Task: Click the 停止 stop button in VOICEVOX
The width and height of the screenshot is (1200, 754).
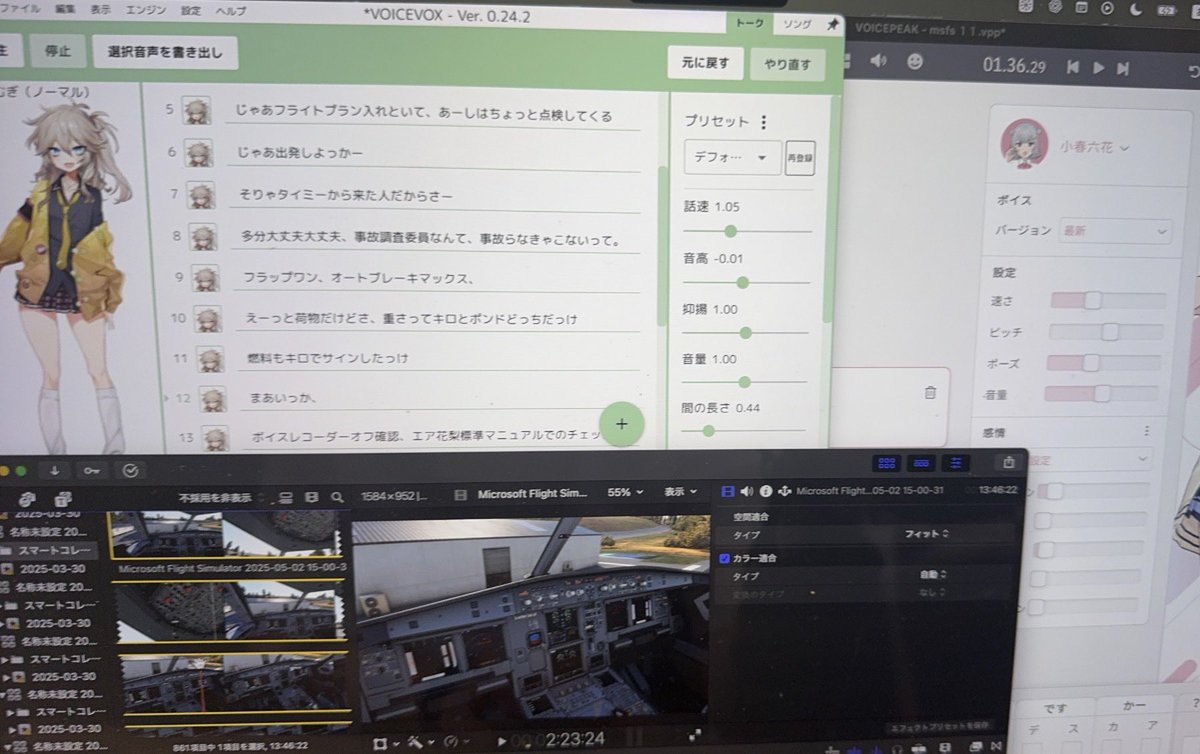Action: click(58, 52)
